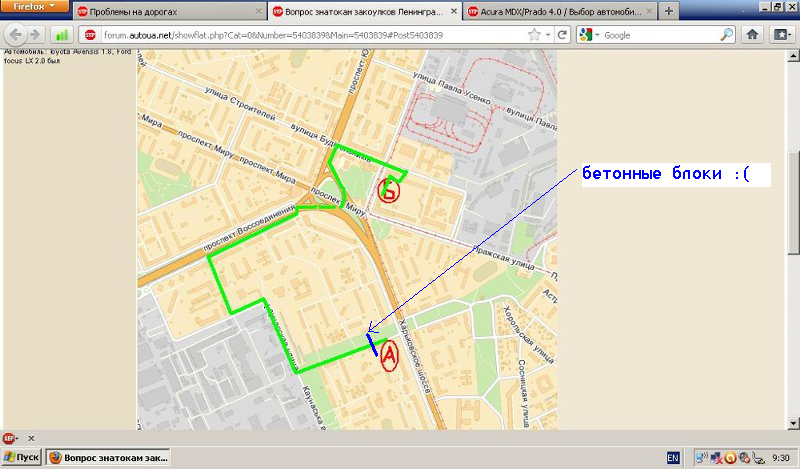Click the green signal bars icon
The width and height of the screenshot is (802, 476).
pyautogui.click(x=61, y=34)
